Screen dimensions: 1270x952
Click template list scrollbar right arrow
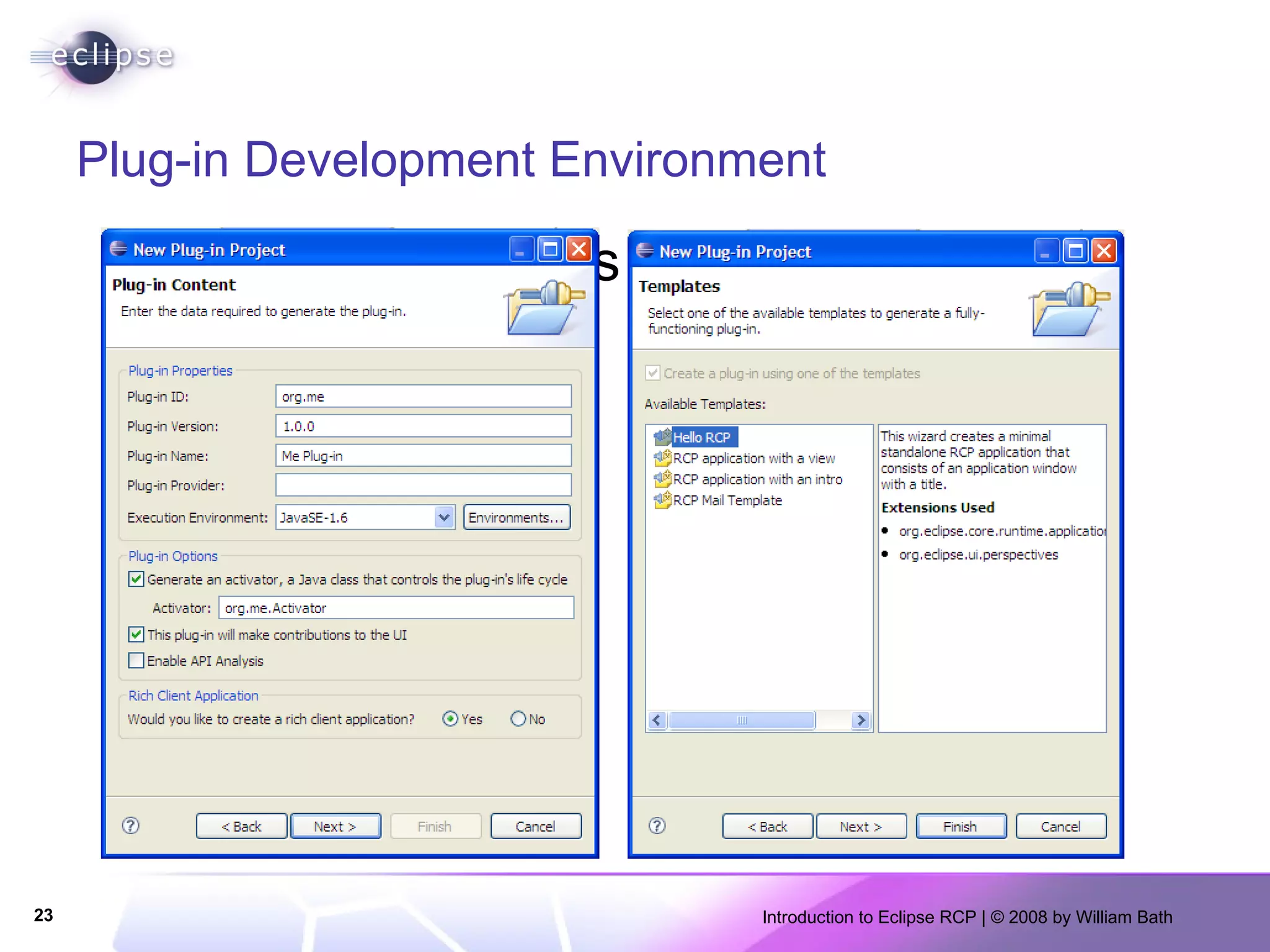pyautogui.click(x=861, y=720)
